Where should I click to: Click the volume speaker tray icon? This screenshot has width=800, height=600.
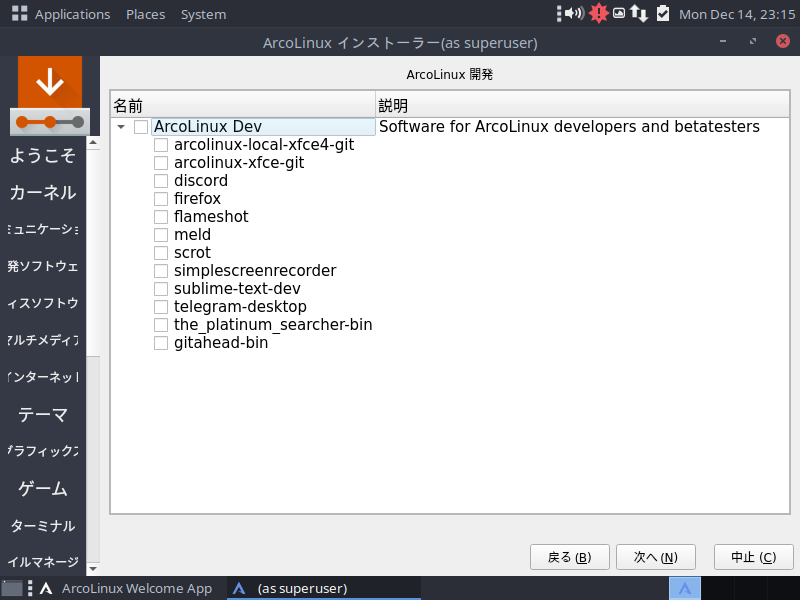pos(574,13)
